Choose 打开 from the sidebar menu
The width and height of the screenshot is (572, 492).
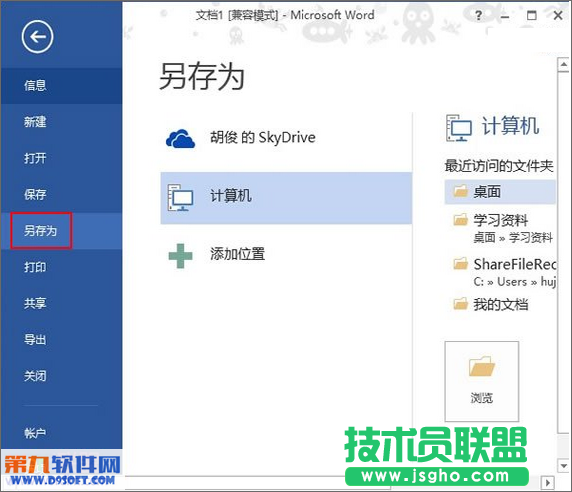61,158
